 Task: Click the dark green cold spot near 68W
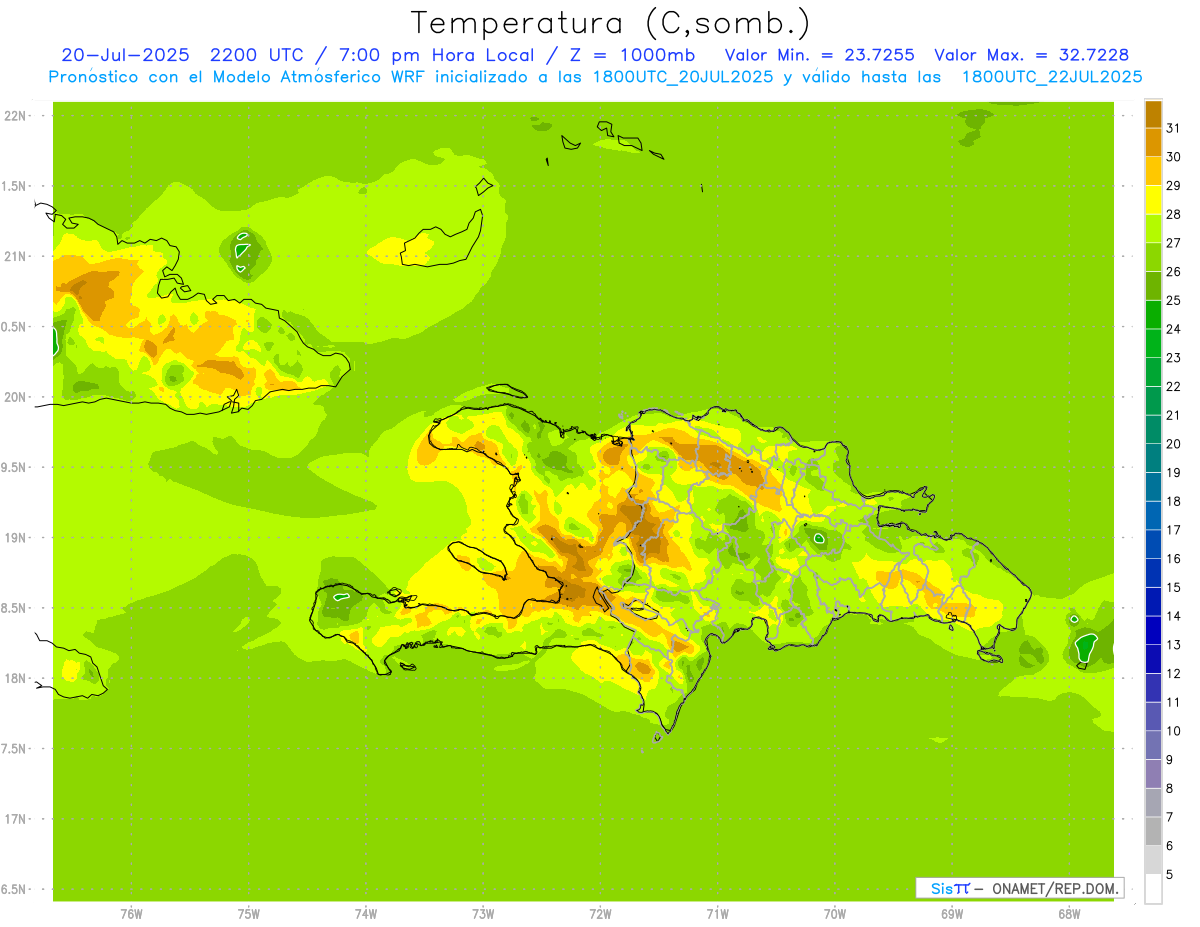(x=1086, y=650)
